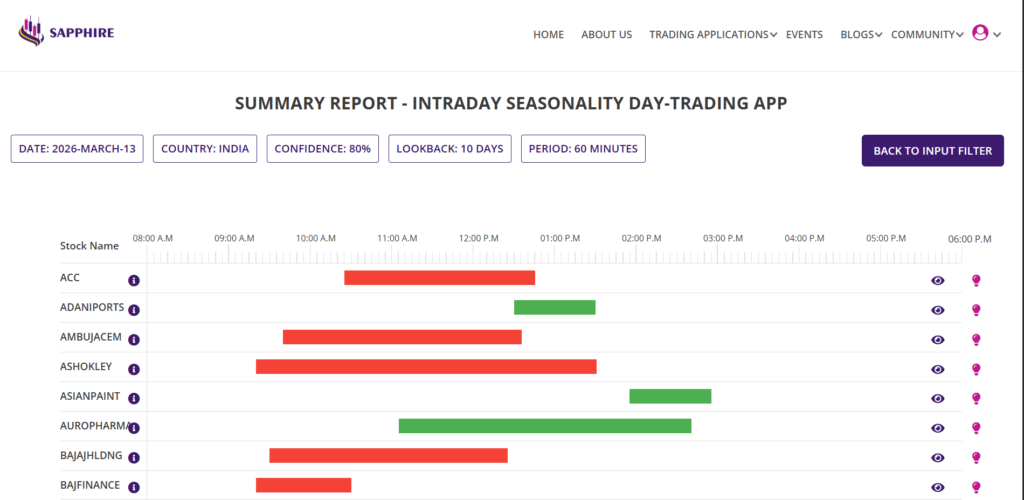1024x500 pixels.
Task: Toggle eye visibility for ASIANPAINT row
Action: pyautogui.click(x=937, y=399)
